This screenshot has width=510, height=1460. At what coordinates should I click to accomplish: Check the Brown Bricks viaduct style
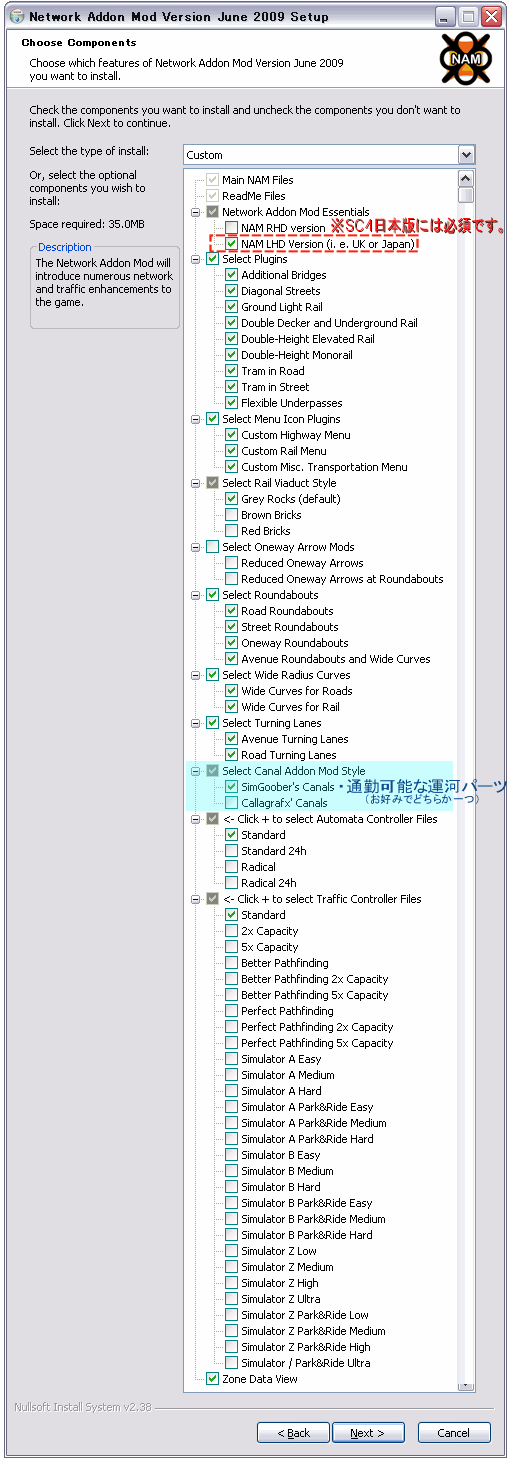tap(232, 515)
